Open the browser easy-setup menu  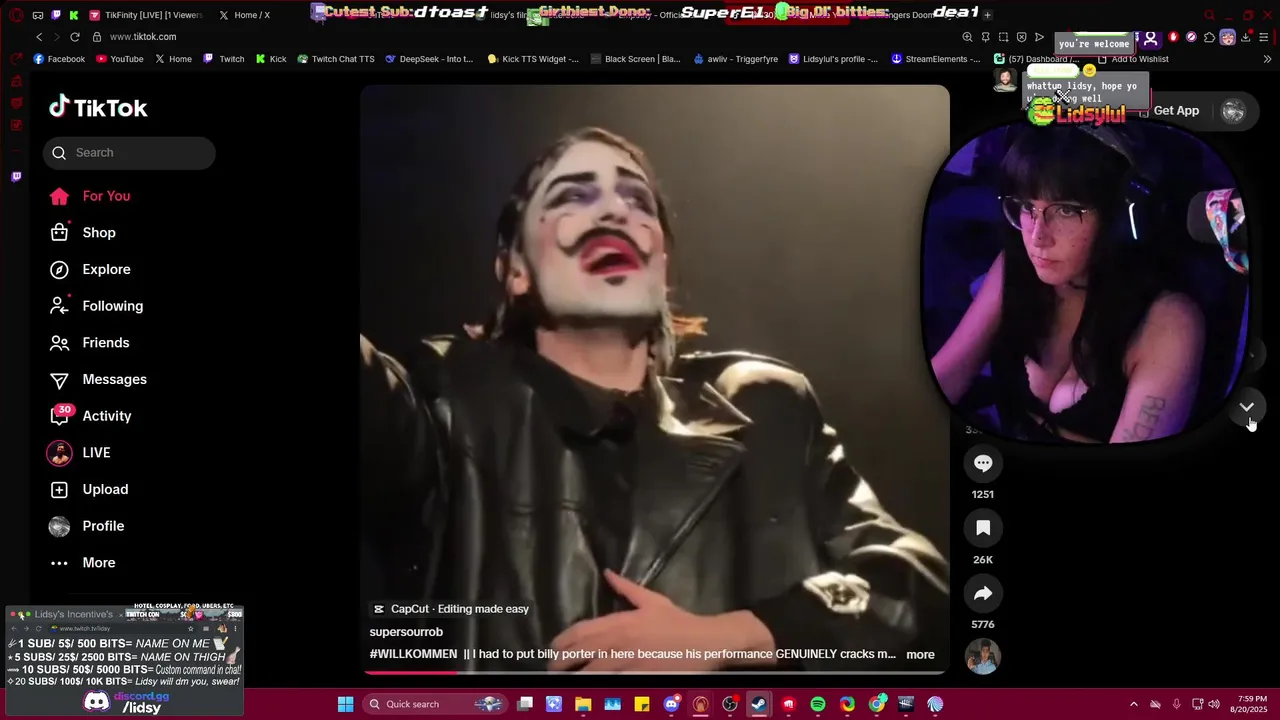point(1264,37)
